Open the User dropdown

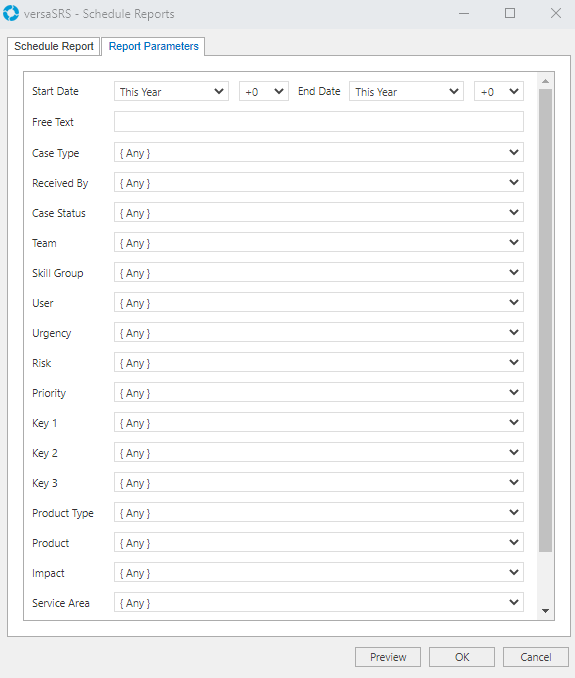tap(319, 302)
